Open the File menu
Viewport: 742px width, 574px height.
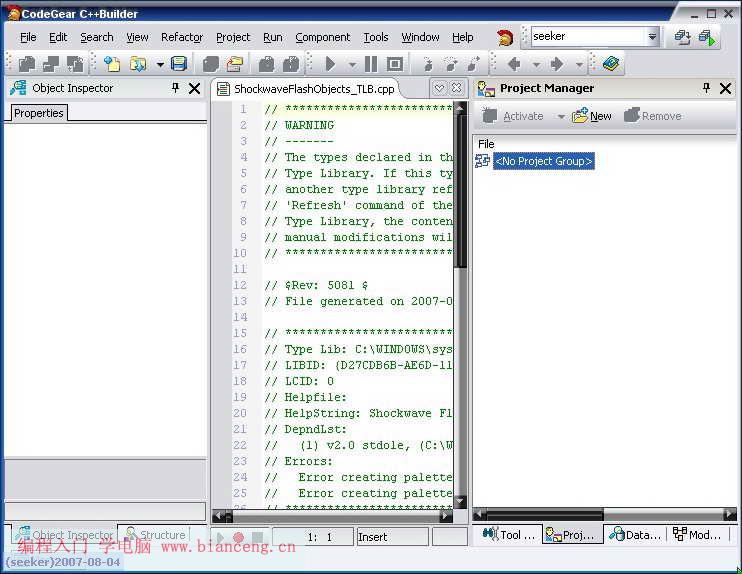28,37
